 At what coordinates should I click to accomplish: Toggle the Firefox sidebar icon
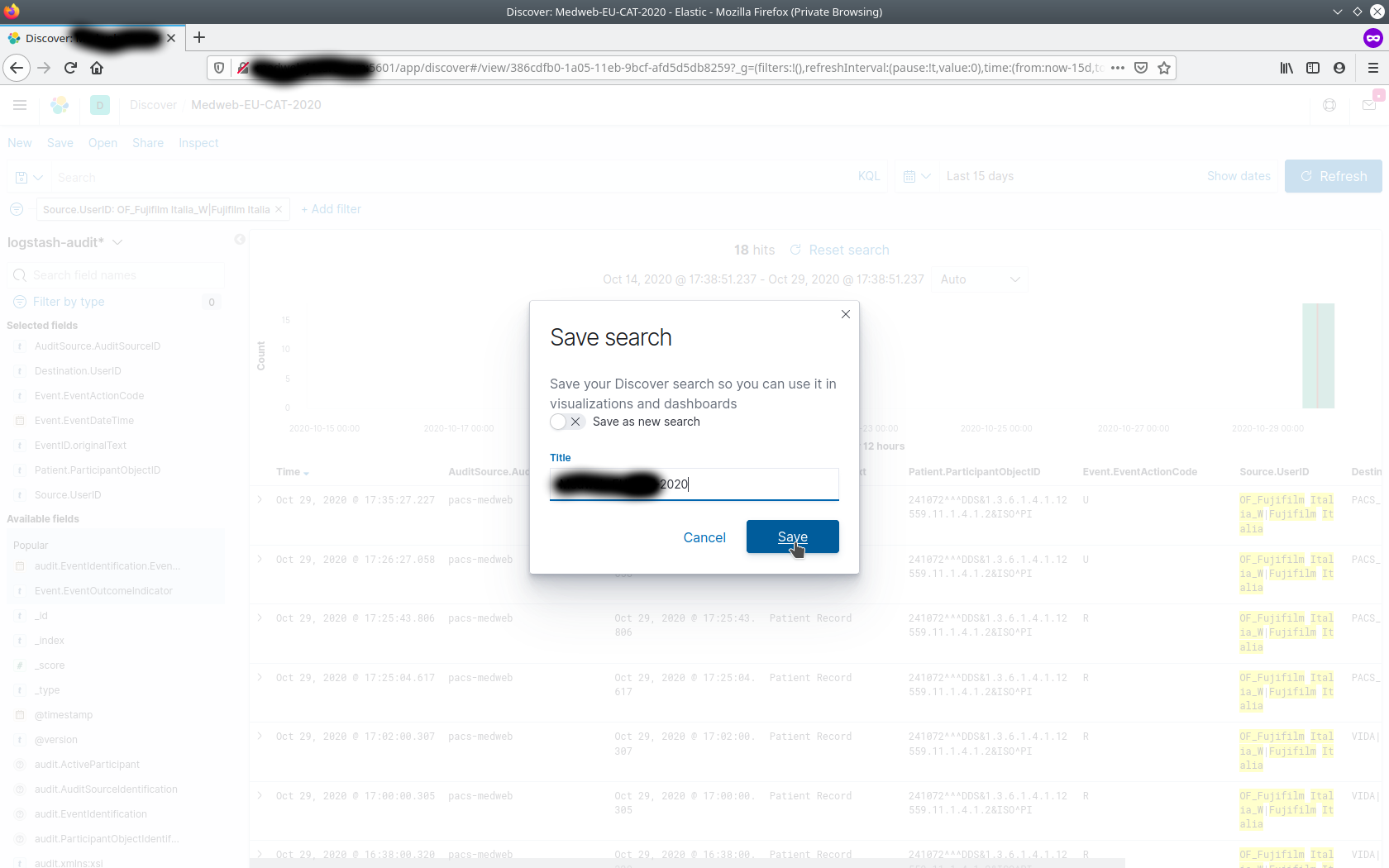click(x=1313, y=68)
